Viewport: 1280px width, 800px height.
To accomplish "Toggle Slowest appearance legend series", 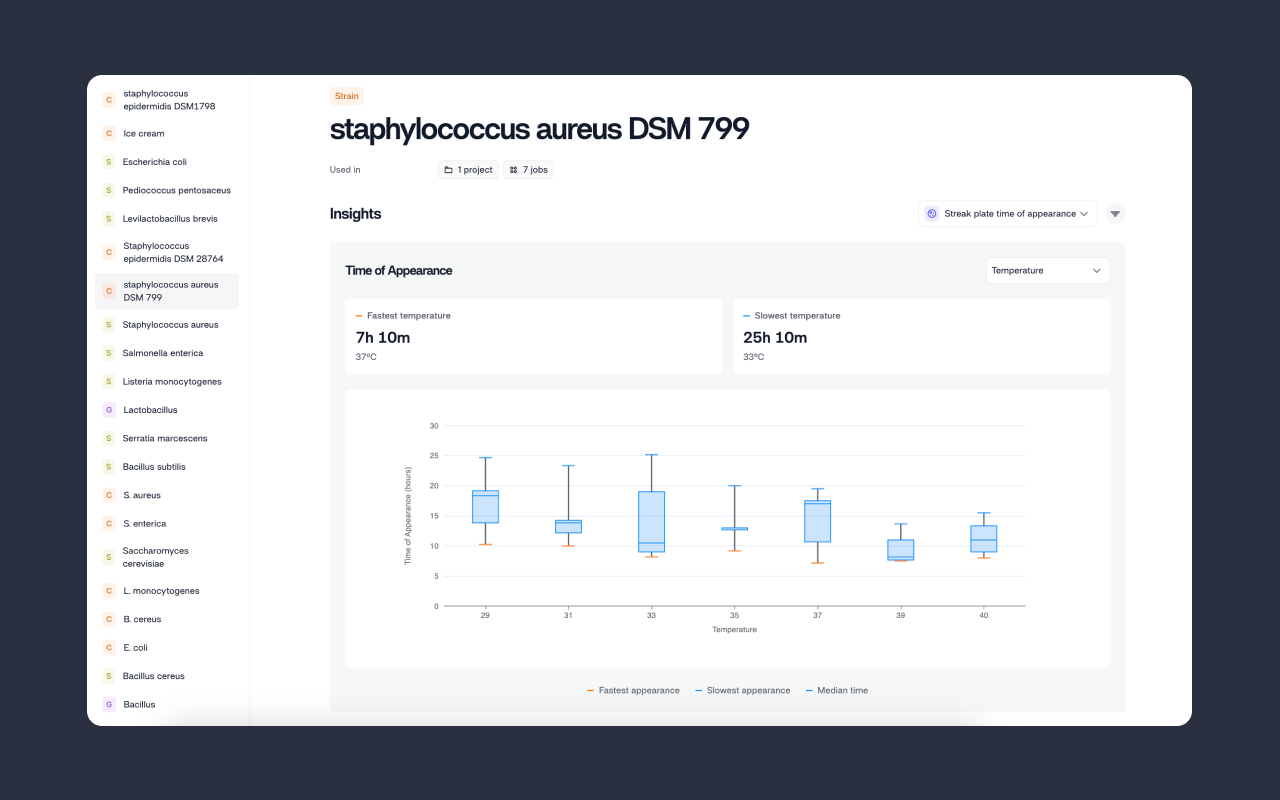I will click(x=742, y=691).
